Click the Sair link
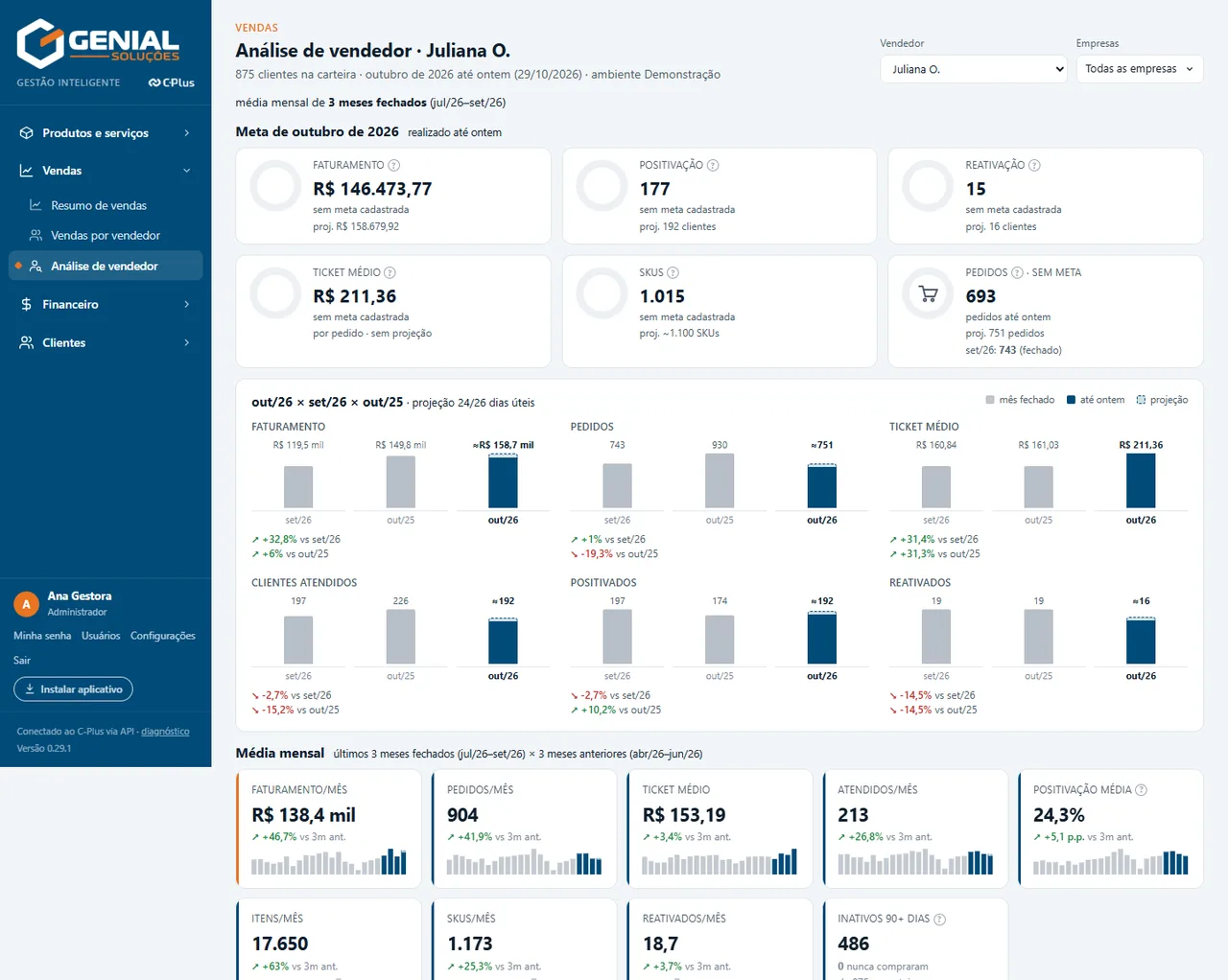 (22, 661)
